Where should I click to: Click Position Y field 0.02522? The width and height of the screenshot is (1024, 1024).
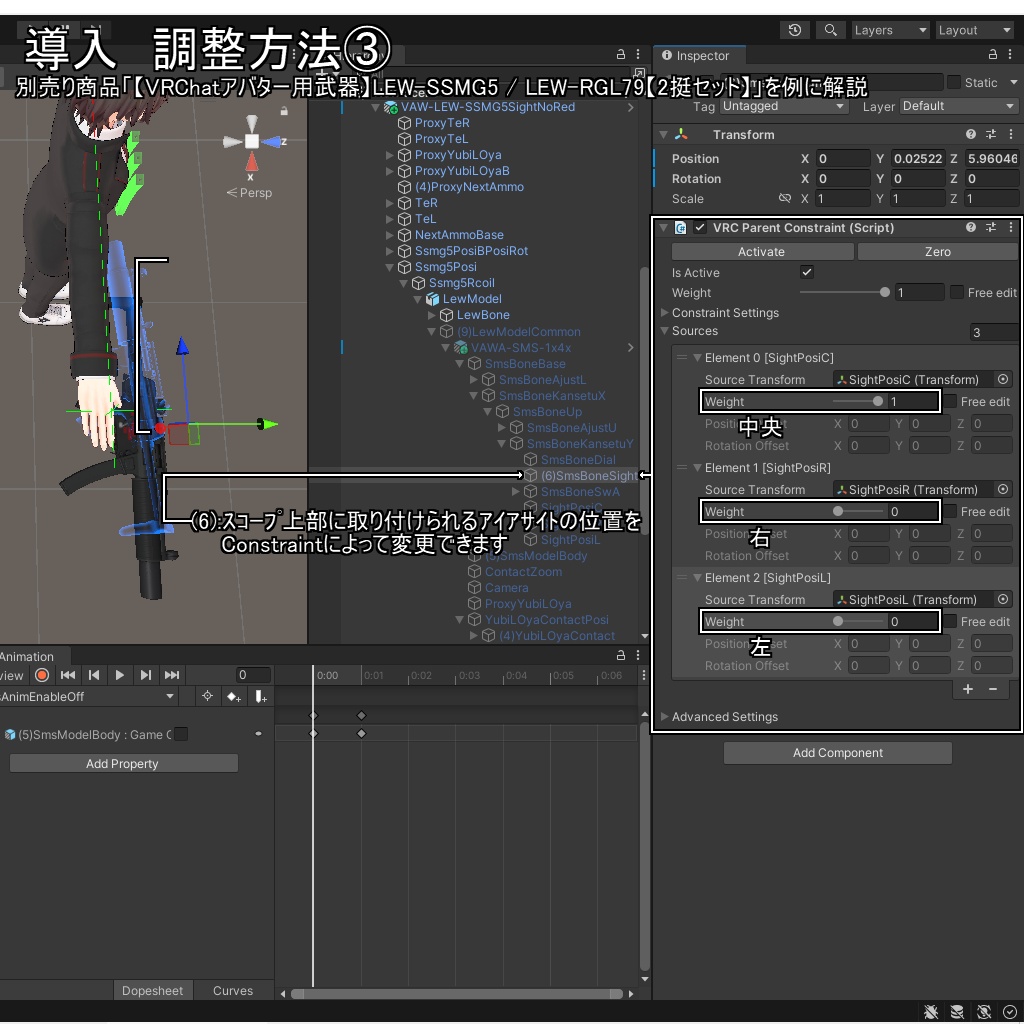pos(917,159)
